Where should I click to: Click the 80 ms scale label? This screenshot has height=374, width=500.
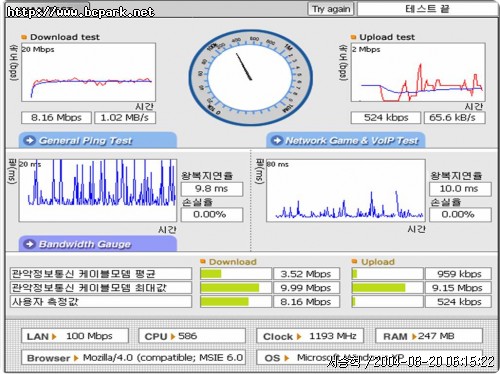278,164
